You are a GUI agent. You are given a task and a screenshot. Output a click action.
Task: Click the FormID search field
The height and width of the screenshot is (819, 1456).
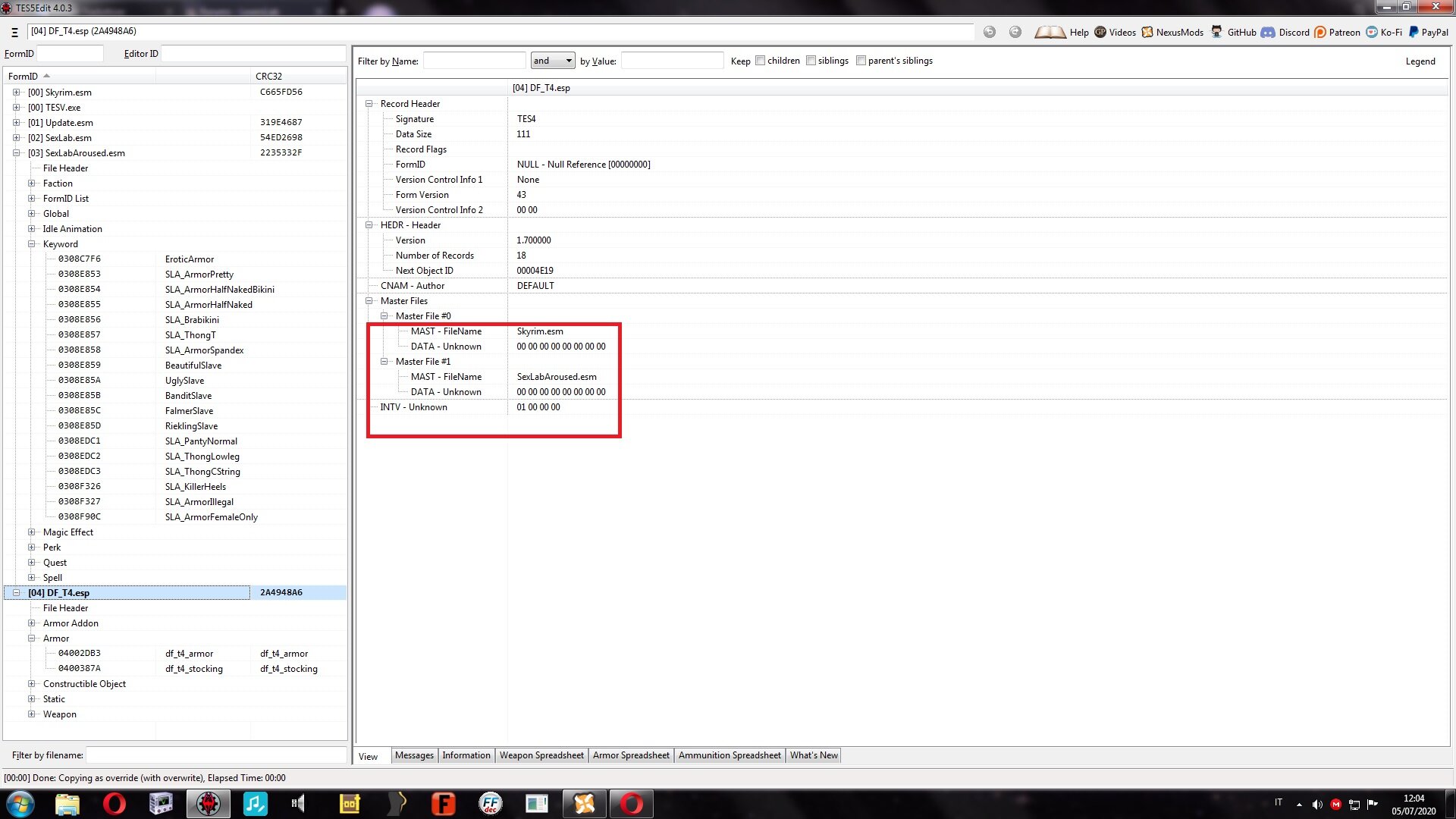click(x=70, y=54)
